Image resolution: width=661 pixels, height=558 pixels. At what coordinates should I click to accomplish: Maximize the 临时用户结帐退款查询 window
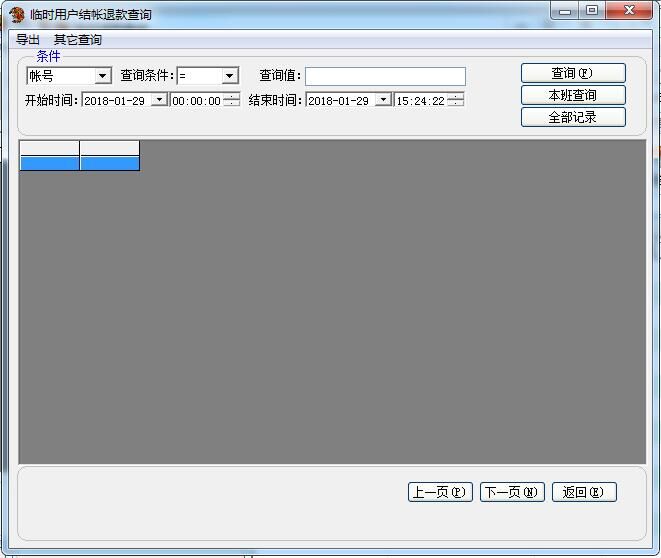[592, 11]
